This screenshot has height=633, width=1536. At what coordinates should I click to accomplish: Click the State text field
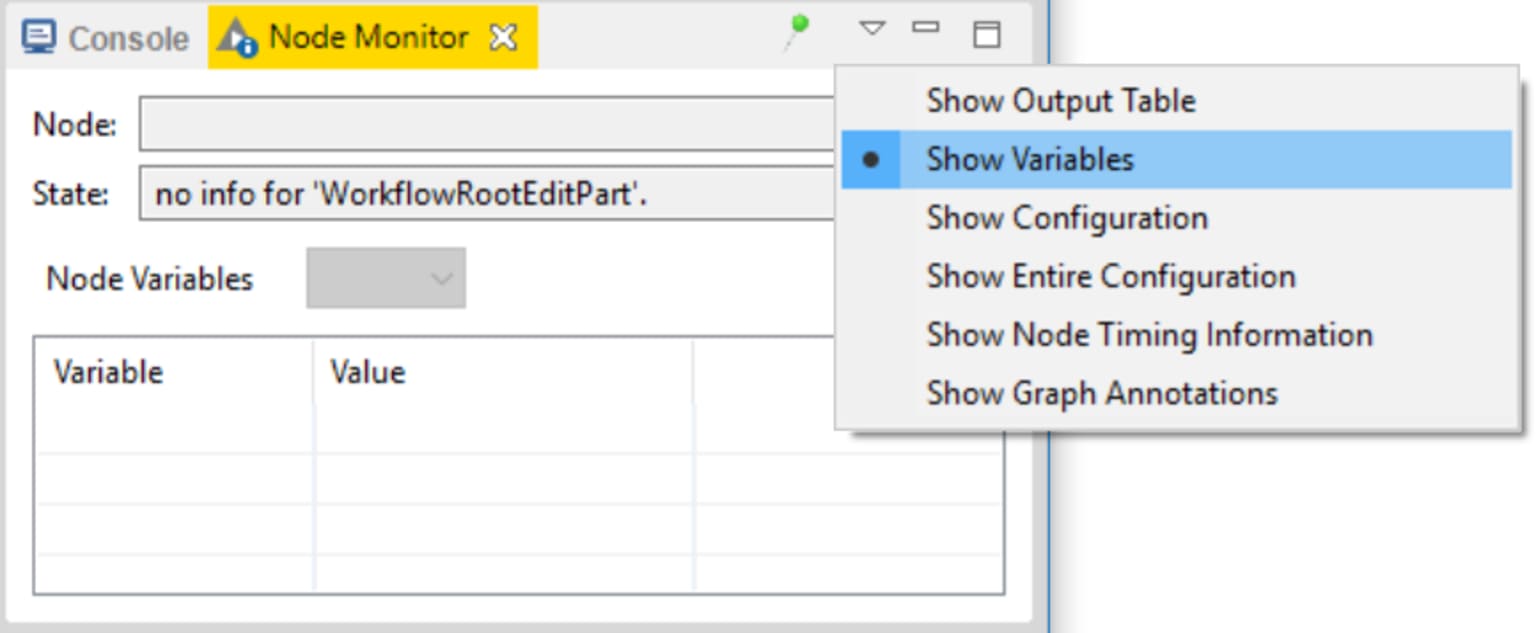click(488, 192)
